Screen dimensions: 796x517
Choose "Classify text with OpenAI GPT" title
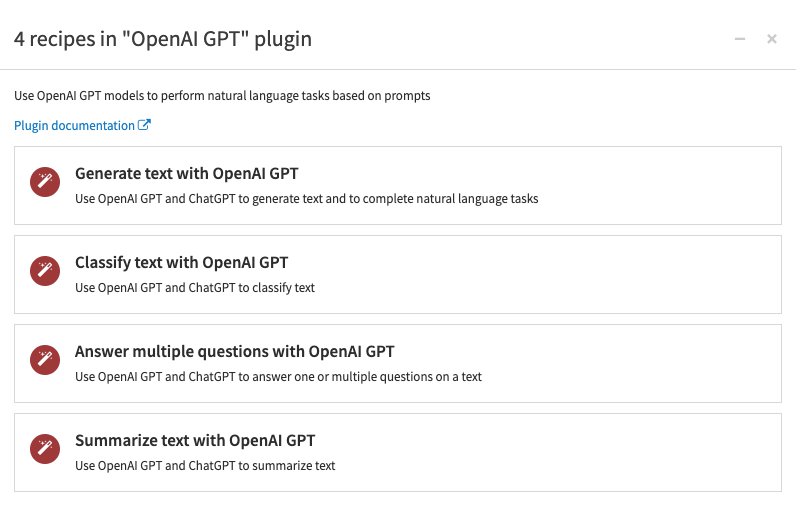click(181, 263)
